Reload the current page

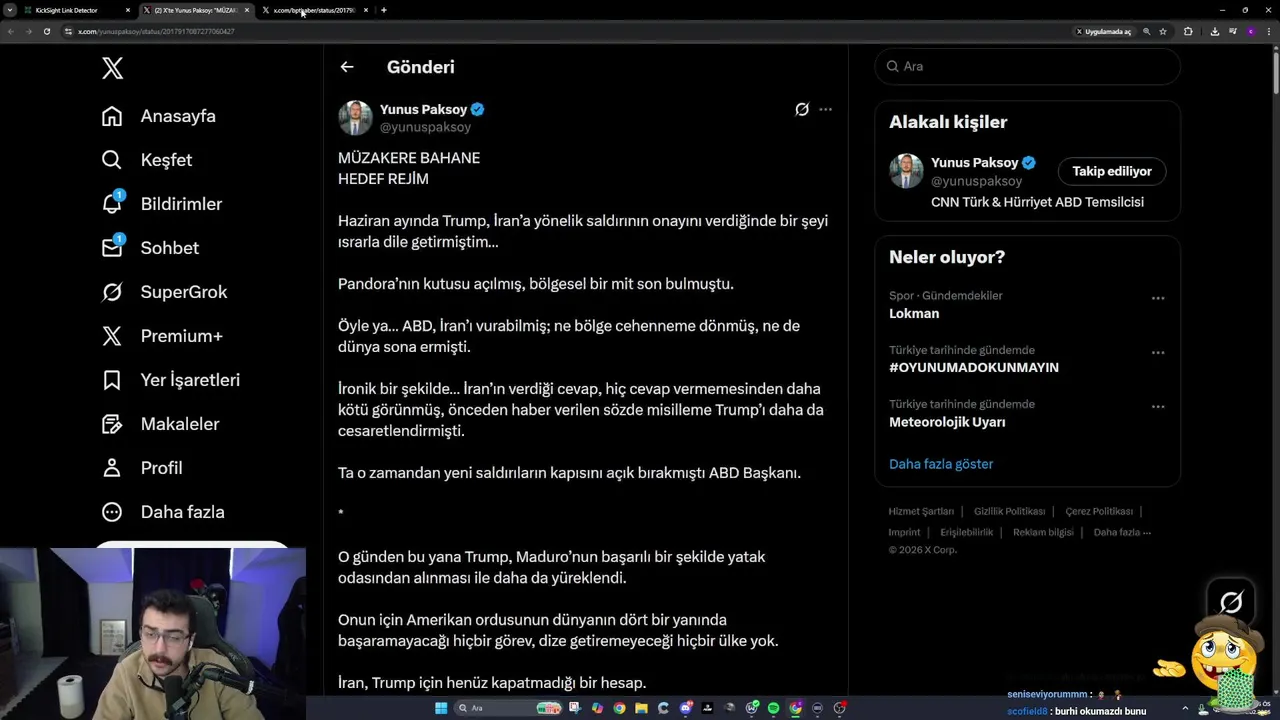tap(46, 31)
